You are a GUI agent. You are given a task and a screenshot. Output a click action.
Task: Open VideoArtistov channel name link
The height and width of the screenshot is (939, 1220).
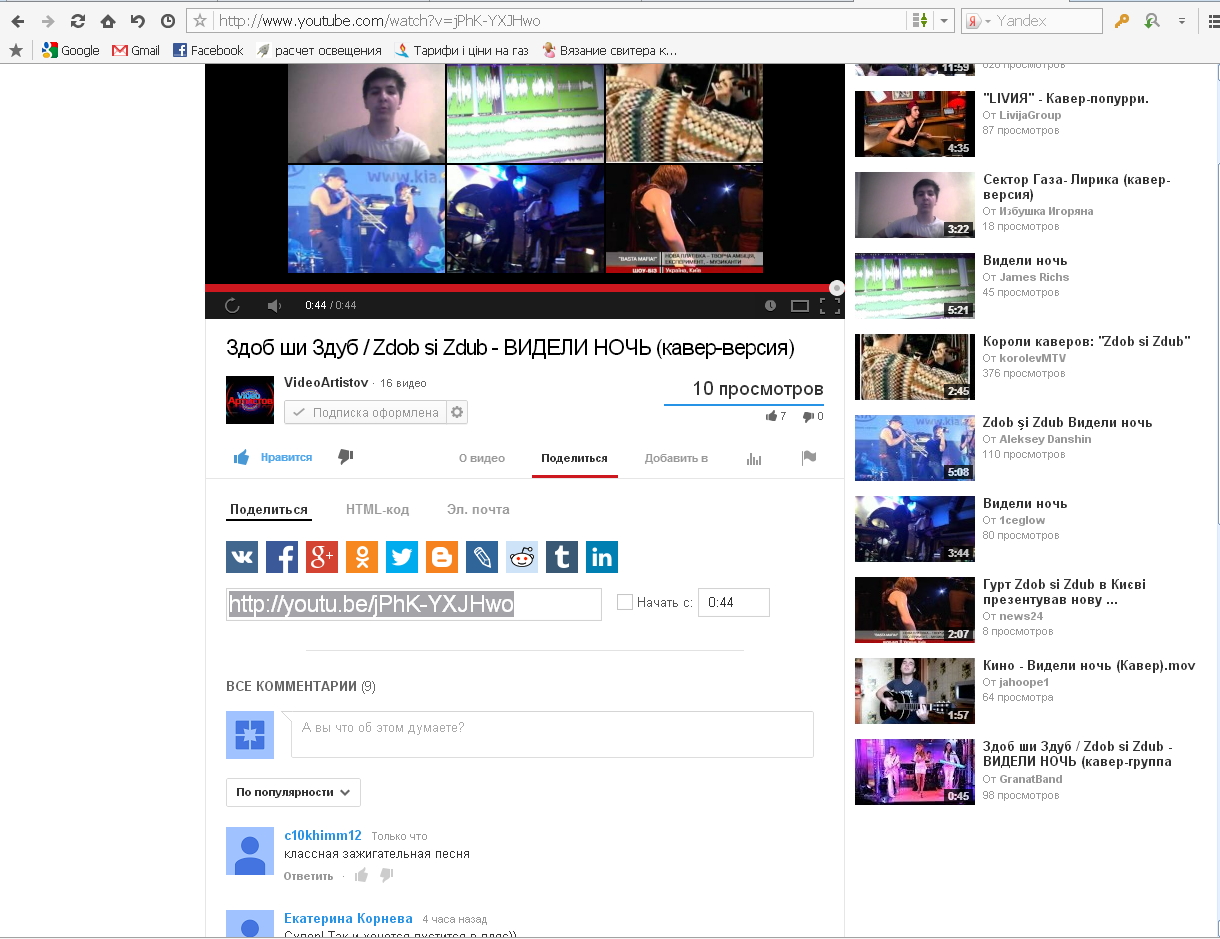coord(326,382)
